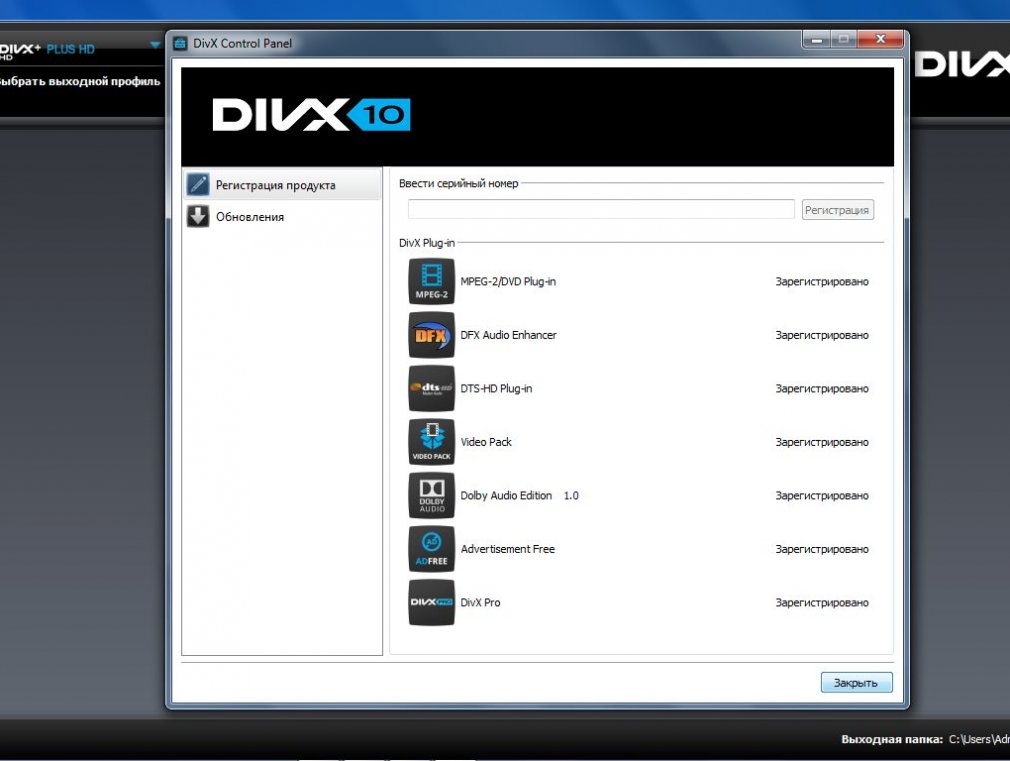Viewport: 1010px width, 761px height.
Task: Select the DFX Audio Enhancer label
Action: [x=508, y=335]
